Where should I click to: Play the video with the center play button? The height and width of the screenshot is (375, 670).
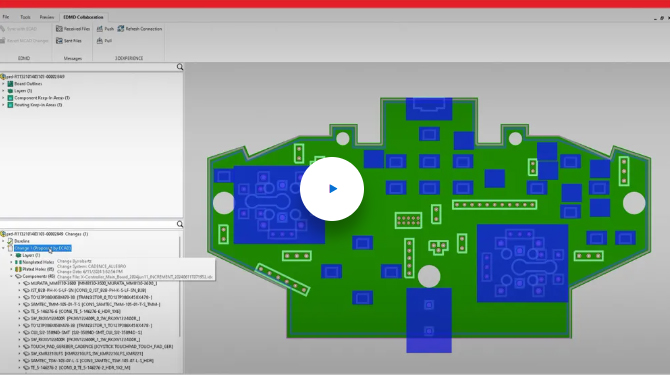[332, 189]
